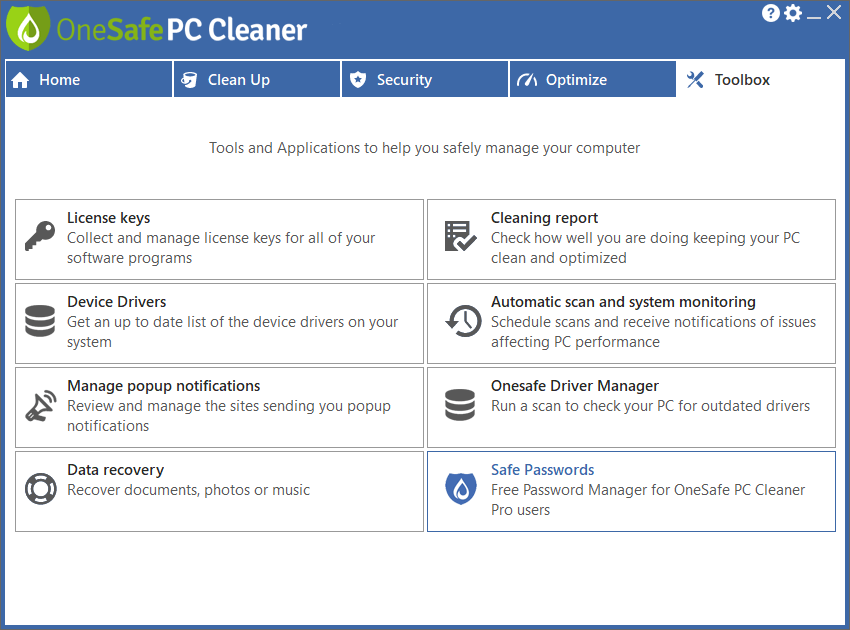850x630 pixels.
Task: Open Manage popup notifications
Action: 220,408
